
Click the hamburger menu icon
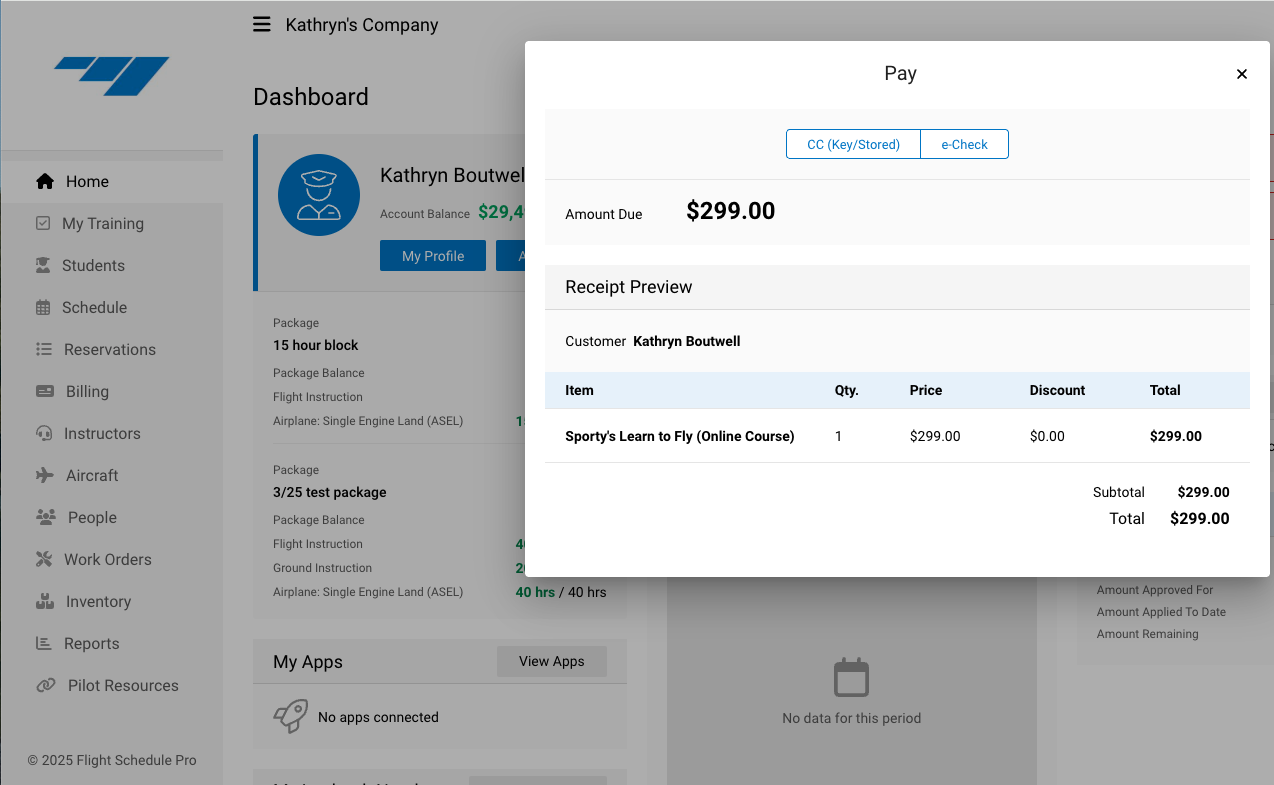(262, 24)
